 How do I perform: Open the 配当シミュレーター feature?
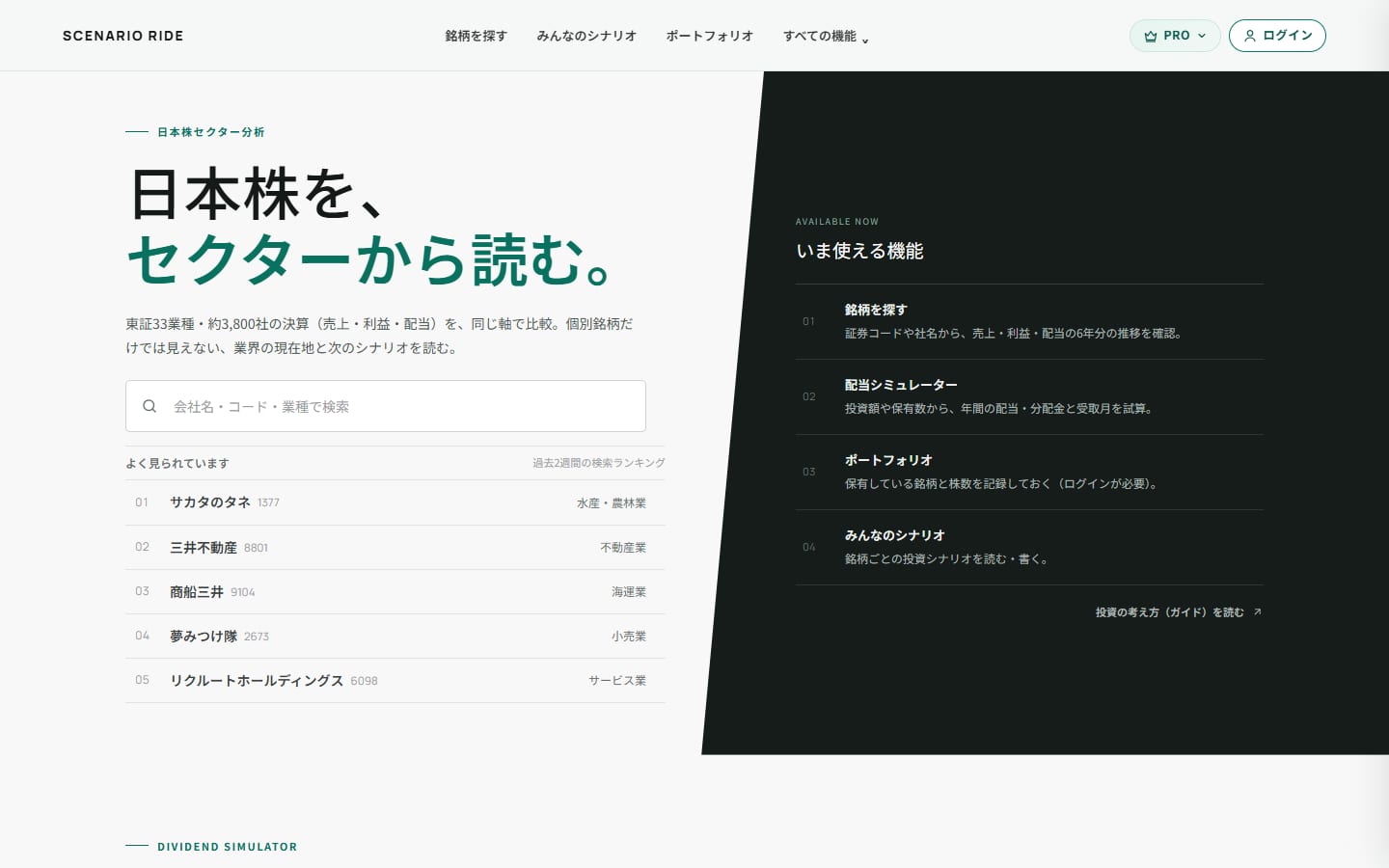[1029, 396]
